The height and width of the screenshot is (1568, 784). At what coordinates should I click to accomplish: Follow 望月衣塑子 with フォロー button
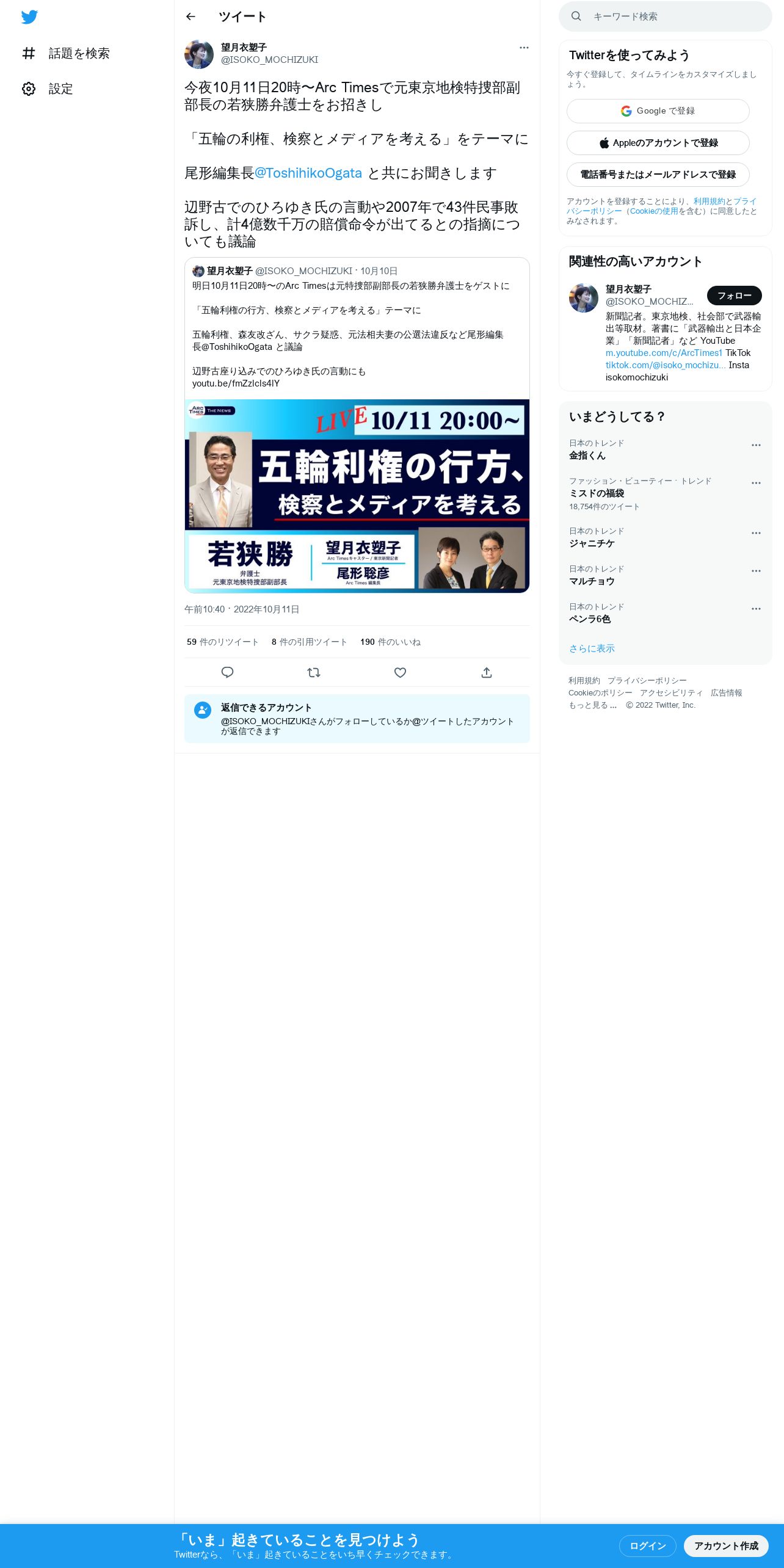pos(735,296)
